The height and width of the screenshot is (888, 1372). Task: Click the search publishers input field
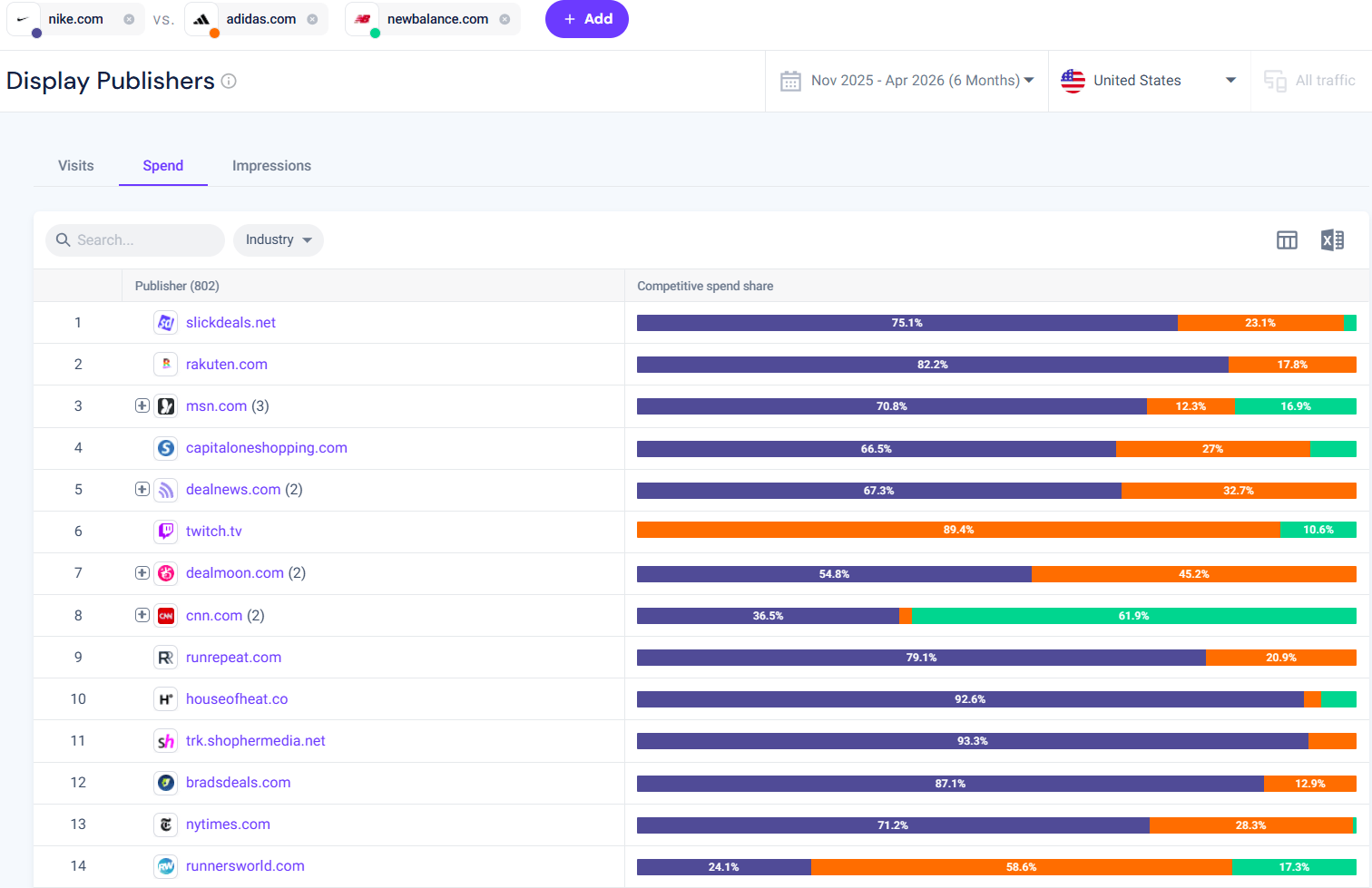(135, 240)
